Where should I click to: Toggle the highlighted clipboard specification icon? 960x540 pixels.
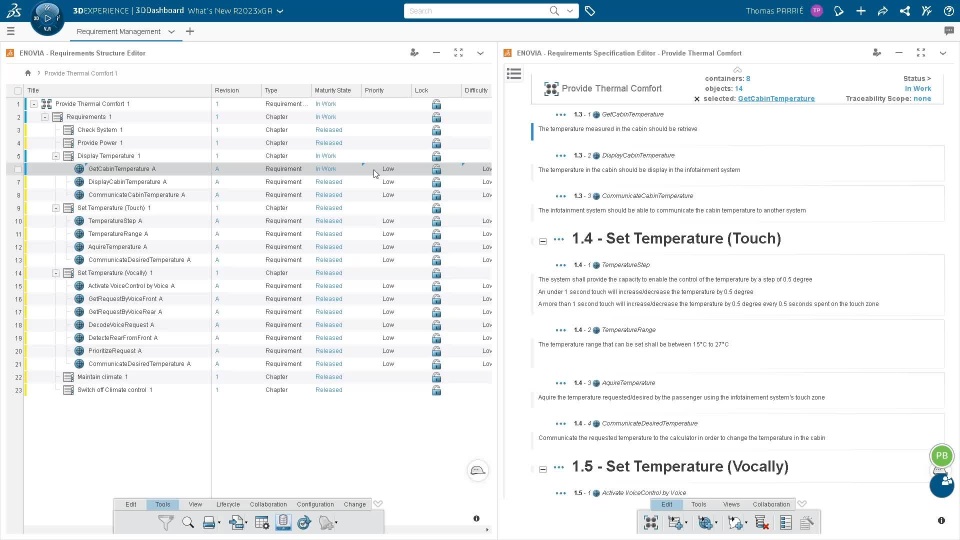(x=283, y=522)
